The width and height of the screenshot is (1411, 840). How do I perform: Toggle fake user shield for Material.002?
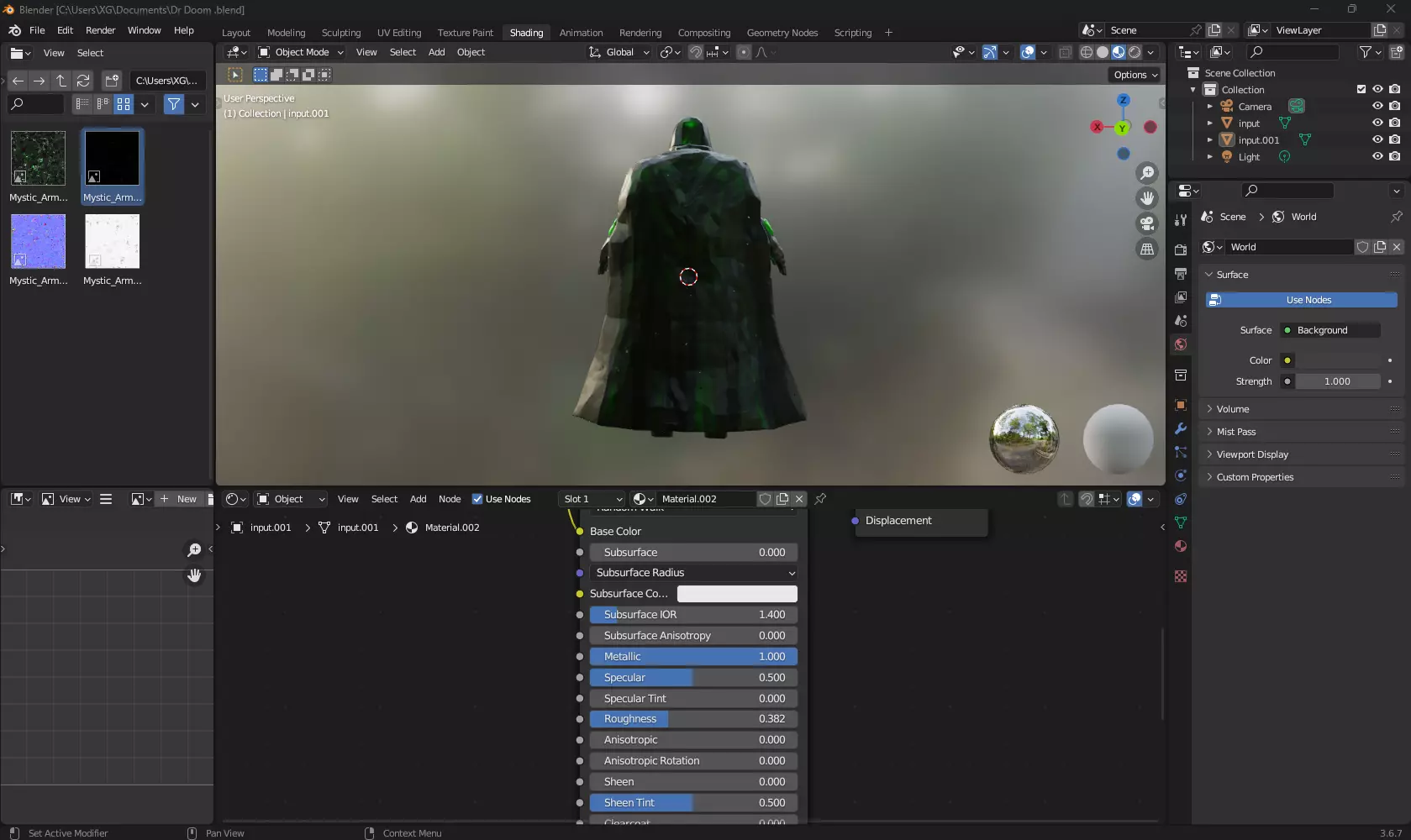click(765, 499)
